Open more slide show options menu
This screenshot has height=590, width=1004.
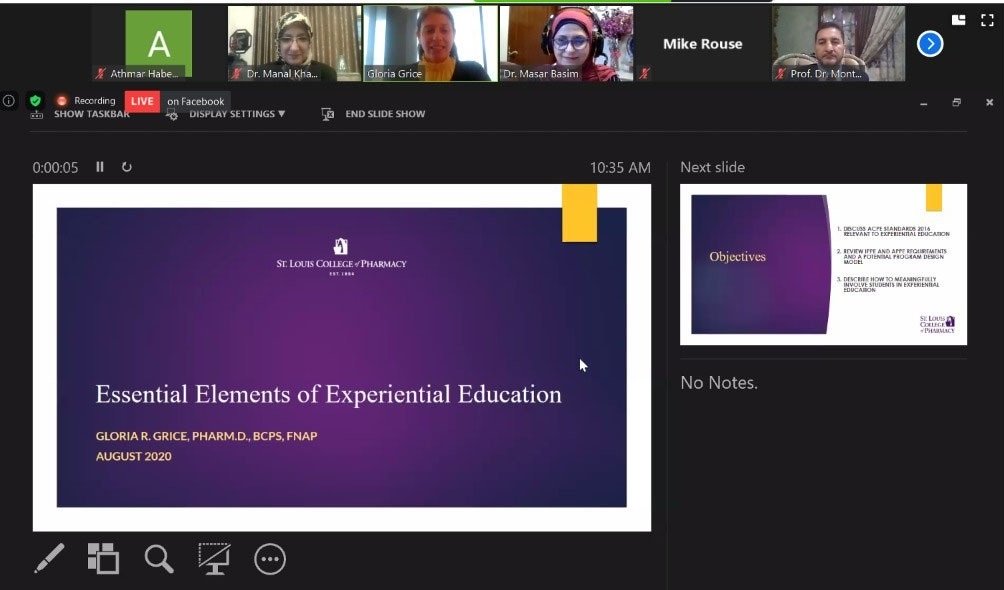point(270,559)
